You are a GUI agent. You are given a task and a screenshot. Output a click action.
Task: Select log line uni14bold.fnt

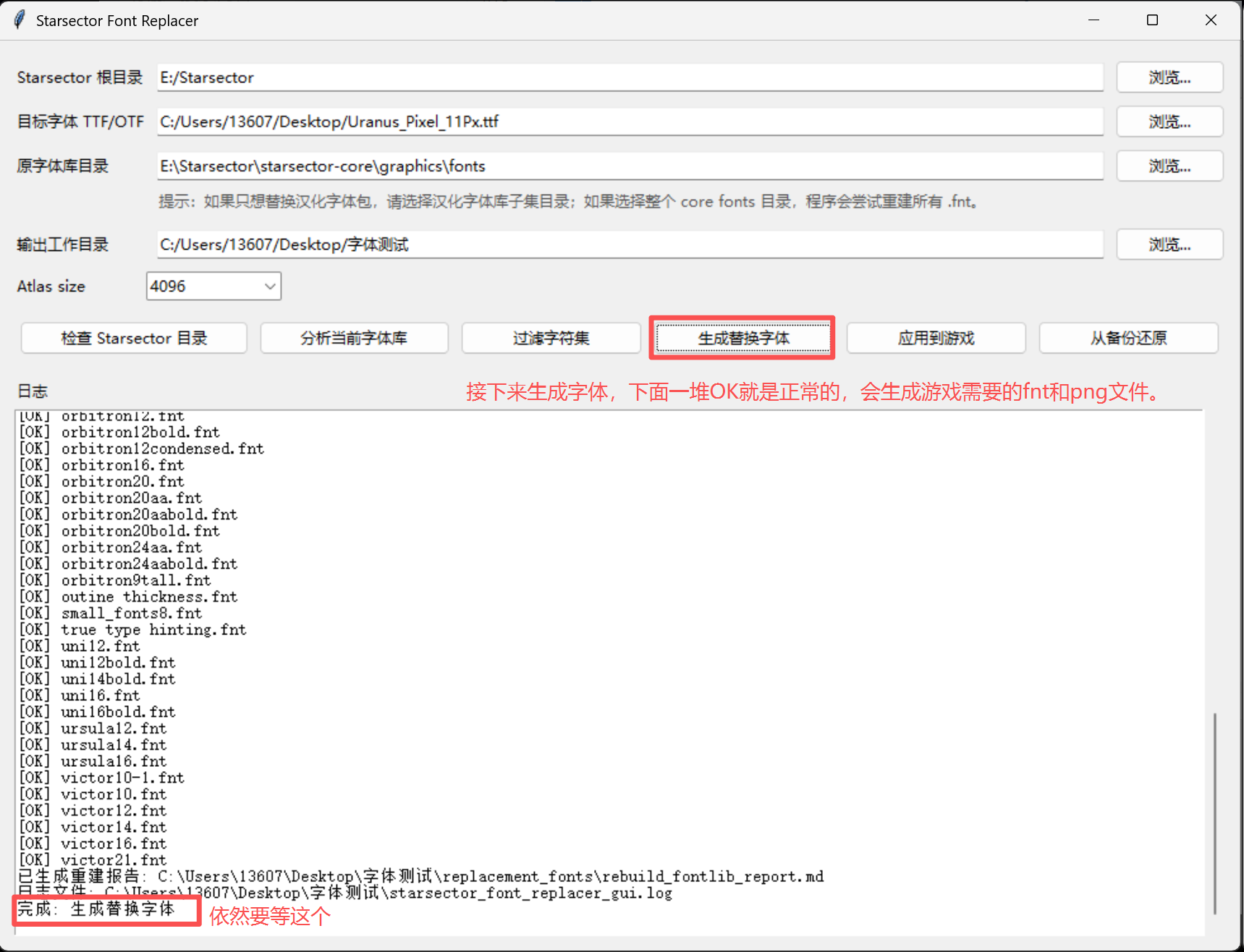pos(97,679)
